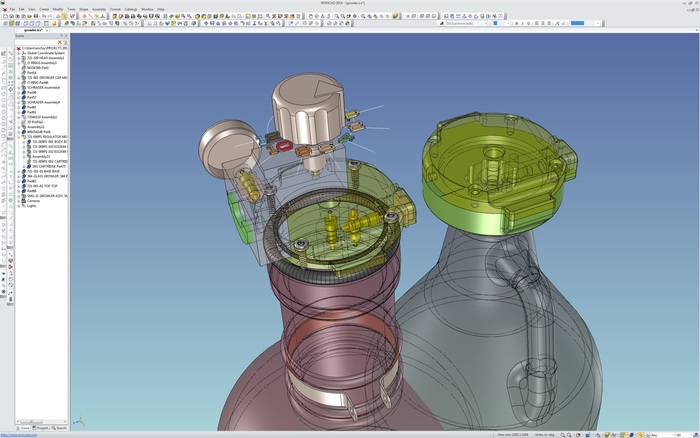Image resolution: width=700 pixels, height=438 pixels.
Task: Open the Shape menu
Action: (x=83, y=9)
